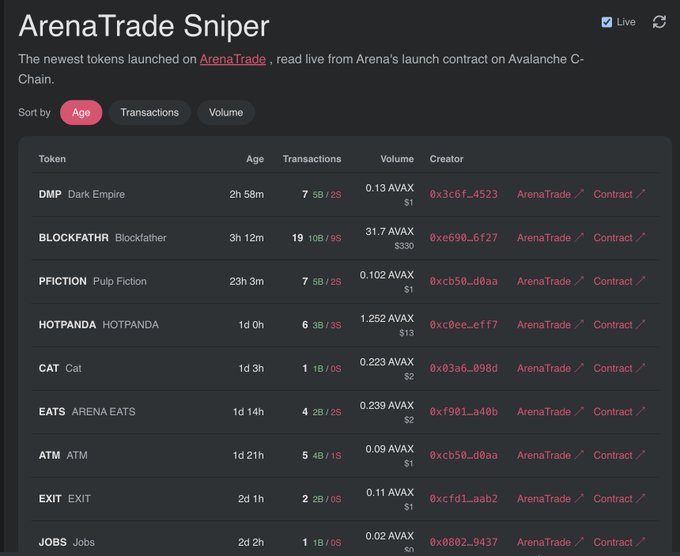Open creator address 0xf901…a40b
The image size is (680, 556).
coord(464,412)
